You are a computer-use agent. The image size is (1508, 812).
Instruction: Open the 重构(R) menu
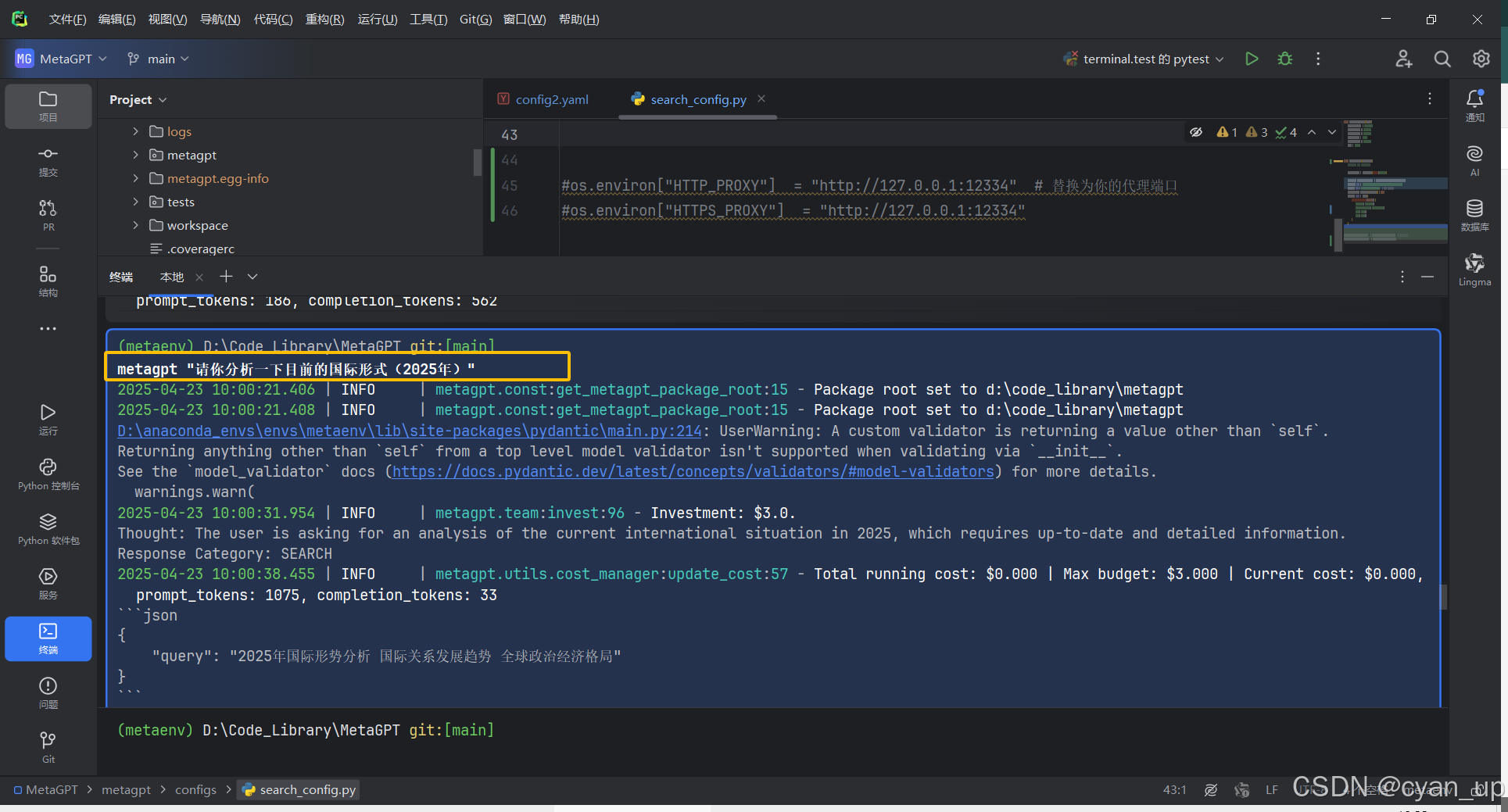click(x=324, y=19)
